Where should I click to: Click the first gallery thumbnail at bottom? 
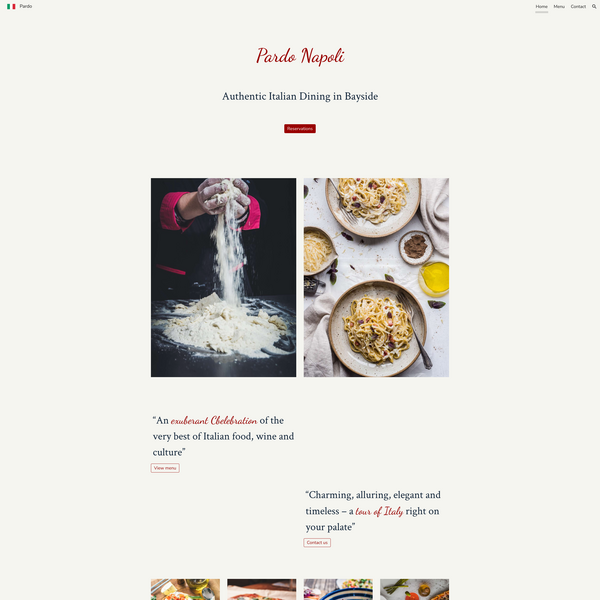pos(185,589)
